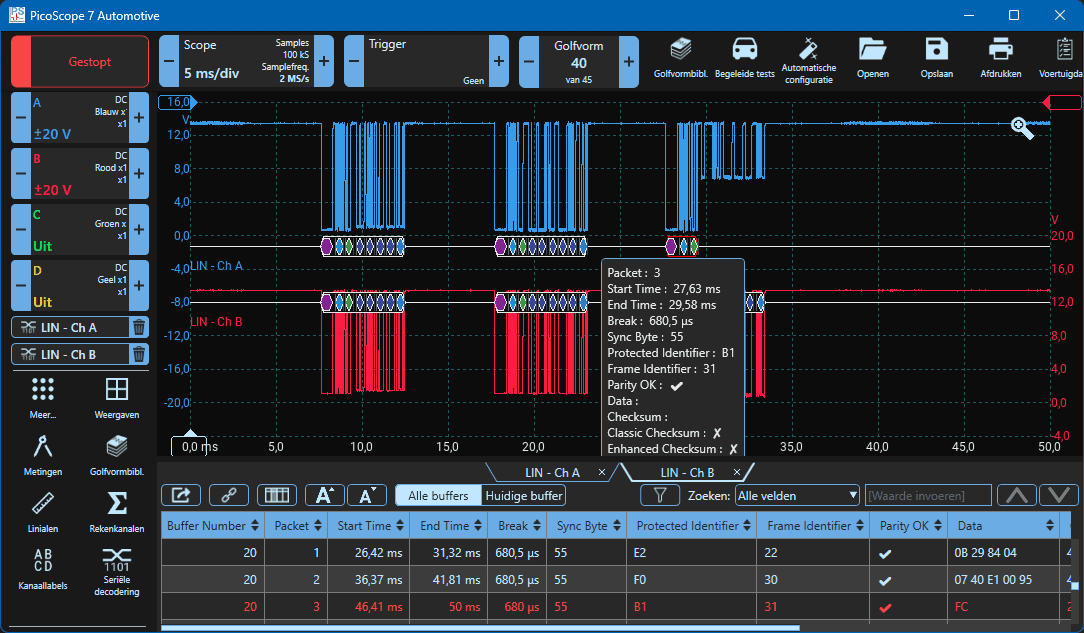1084x633 pixels.
Task: Open Weergaven views layout menu
Action: click(117, 396)
